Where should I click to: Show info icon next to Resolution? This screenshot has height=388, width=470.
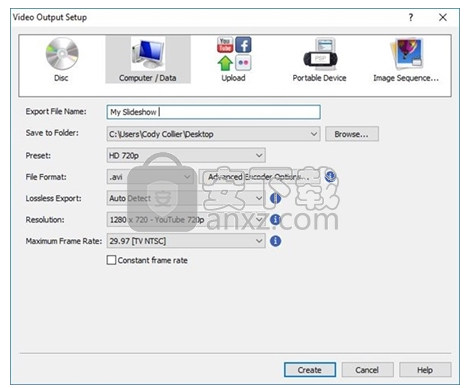[x=275, y=220]
